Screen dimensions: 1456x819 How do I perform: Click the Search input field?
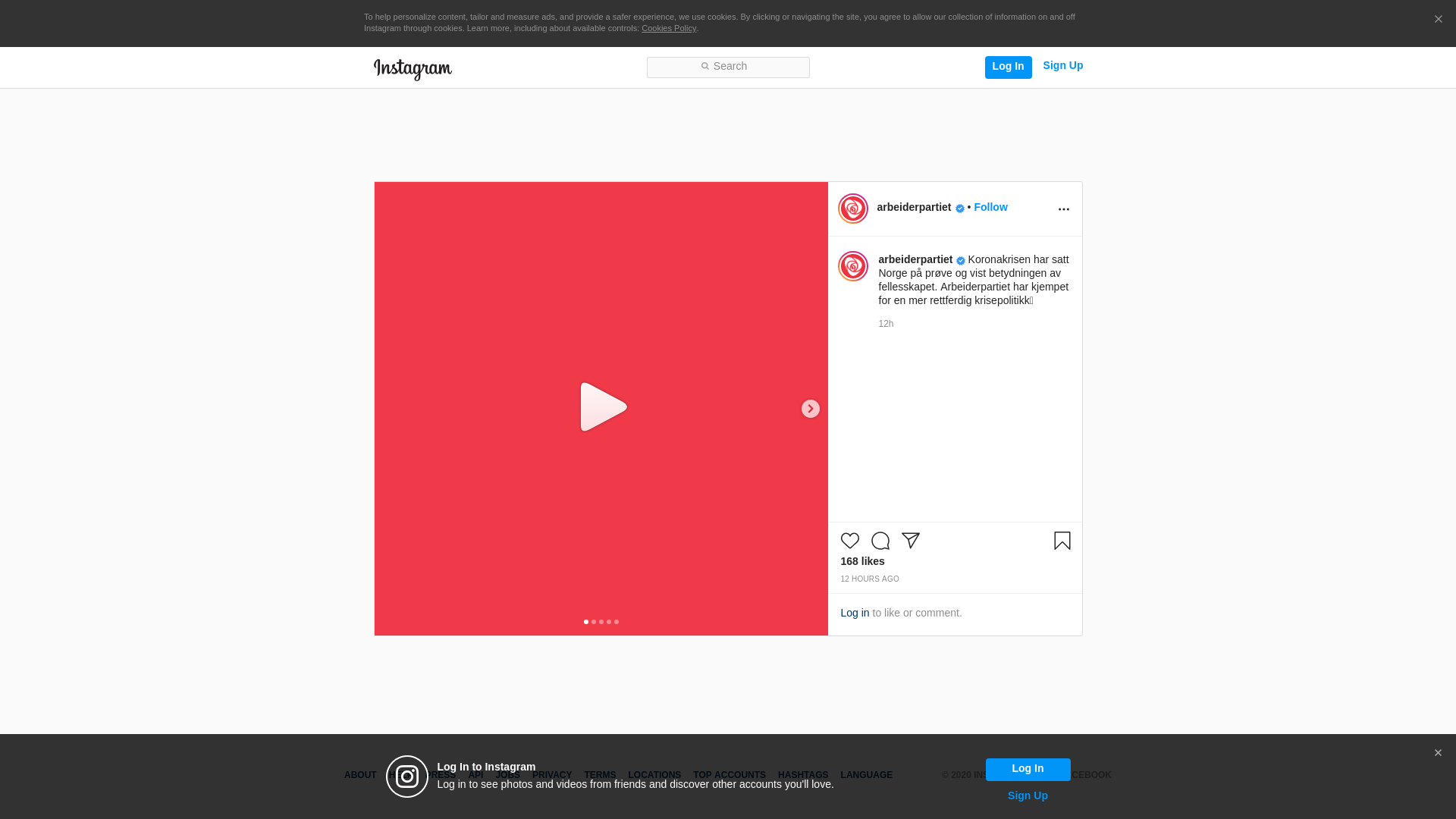[728, 67]
